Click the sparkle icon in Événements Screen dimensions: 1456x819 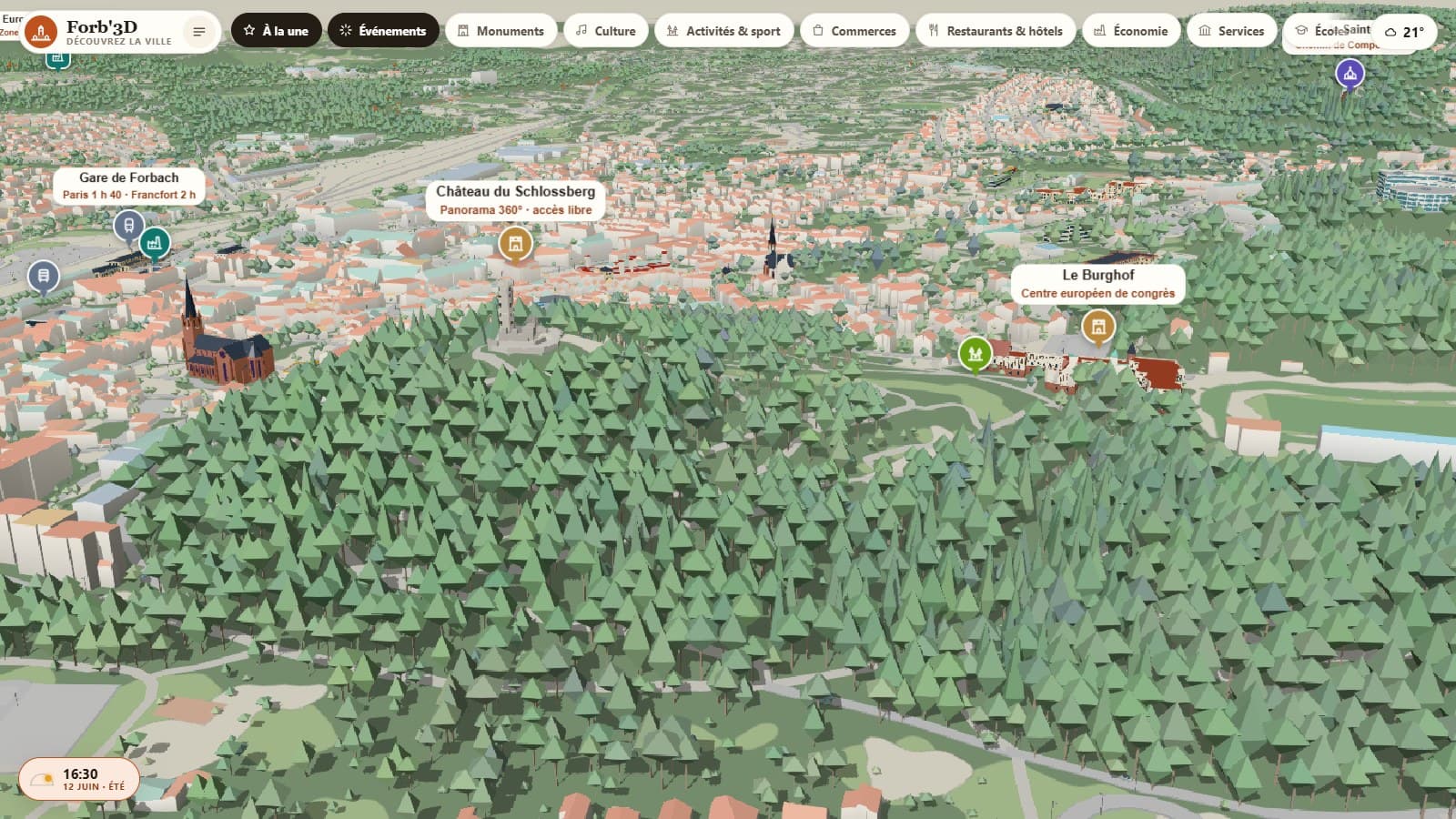pyautogui.click(x=346, y=30)
